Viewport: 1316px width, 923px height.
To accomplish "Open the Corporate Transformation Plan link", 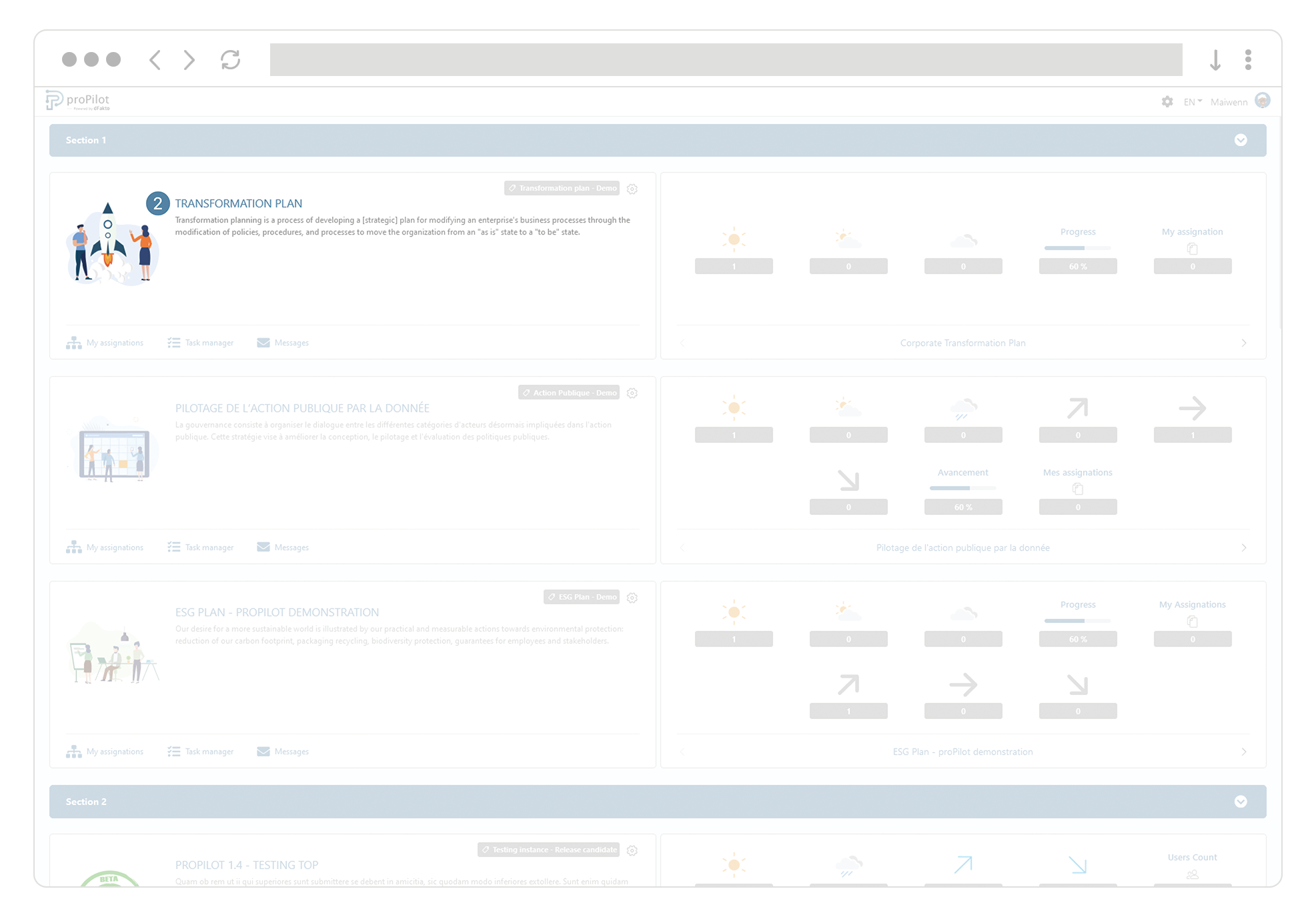I will click(962, 343).
